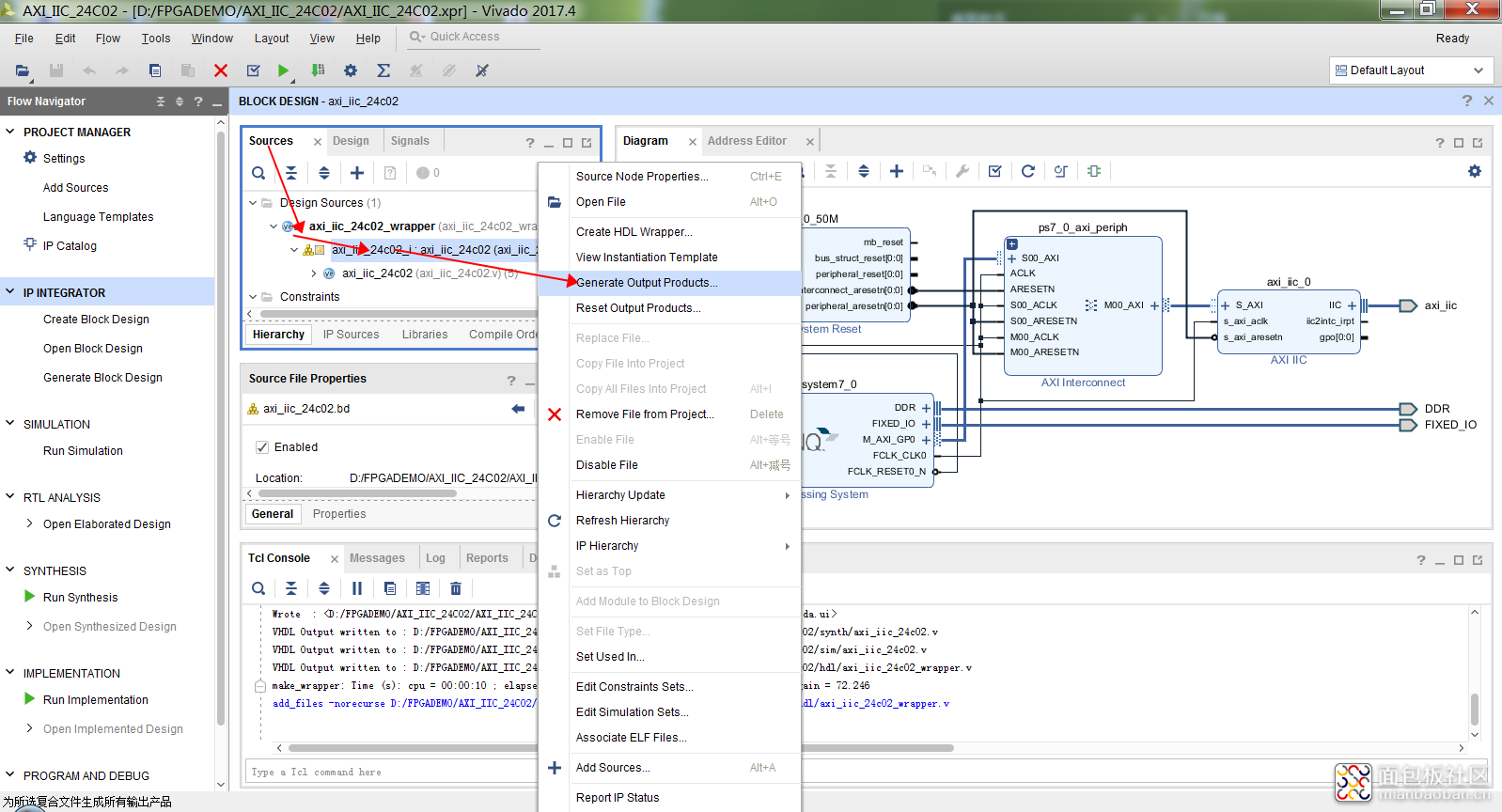Click Flow Navigator help question mark
The height and width of the screenshot is (812, 1502).
(x=198, y=101)
